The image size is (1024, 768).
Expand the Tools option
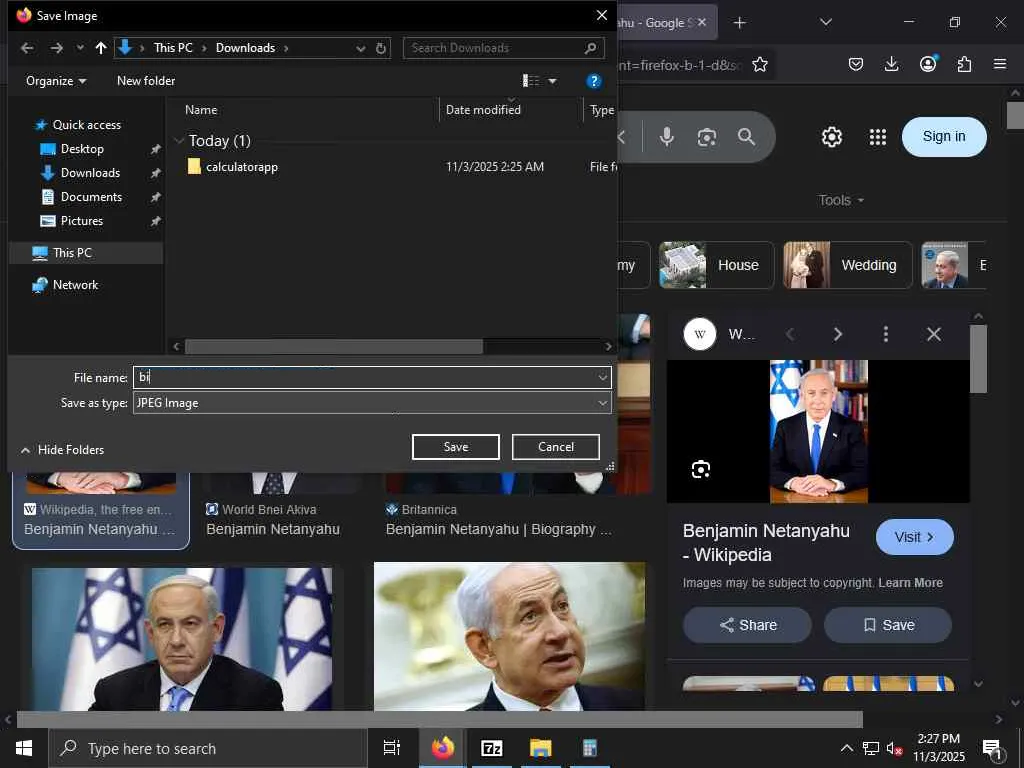pyautogui.click(x=841, y=200)
